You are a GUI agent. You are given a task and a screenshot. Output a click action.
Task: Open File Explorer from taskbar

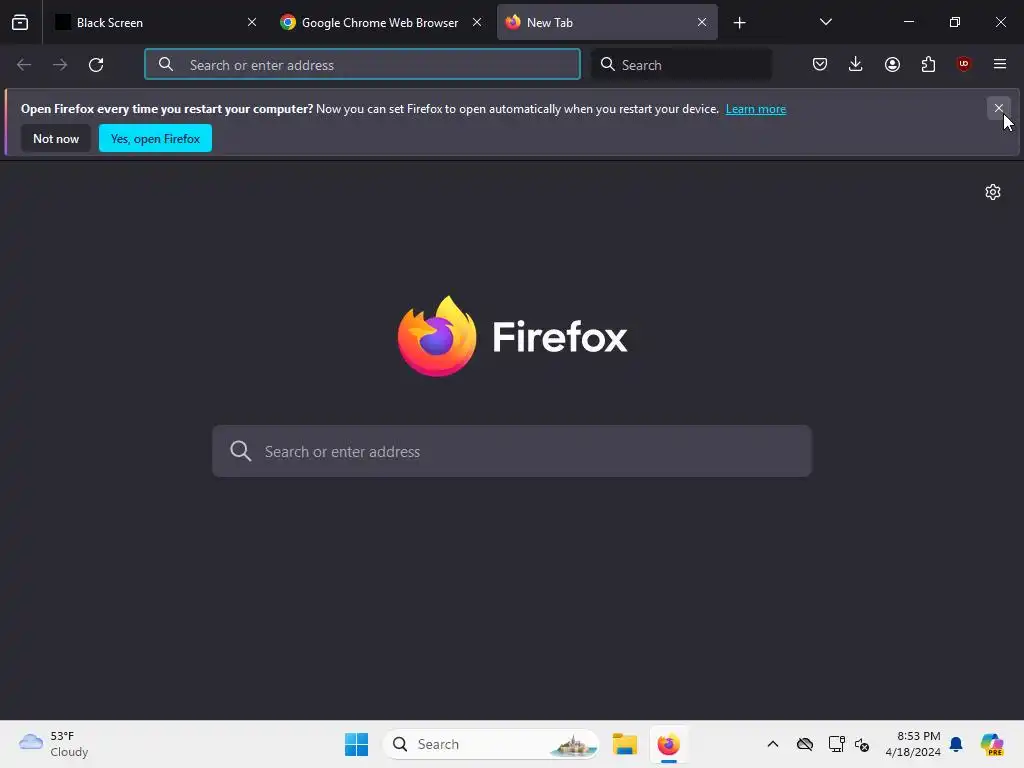pos(624,744)
